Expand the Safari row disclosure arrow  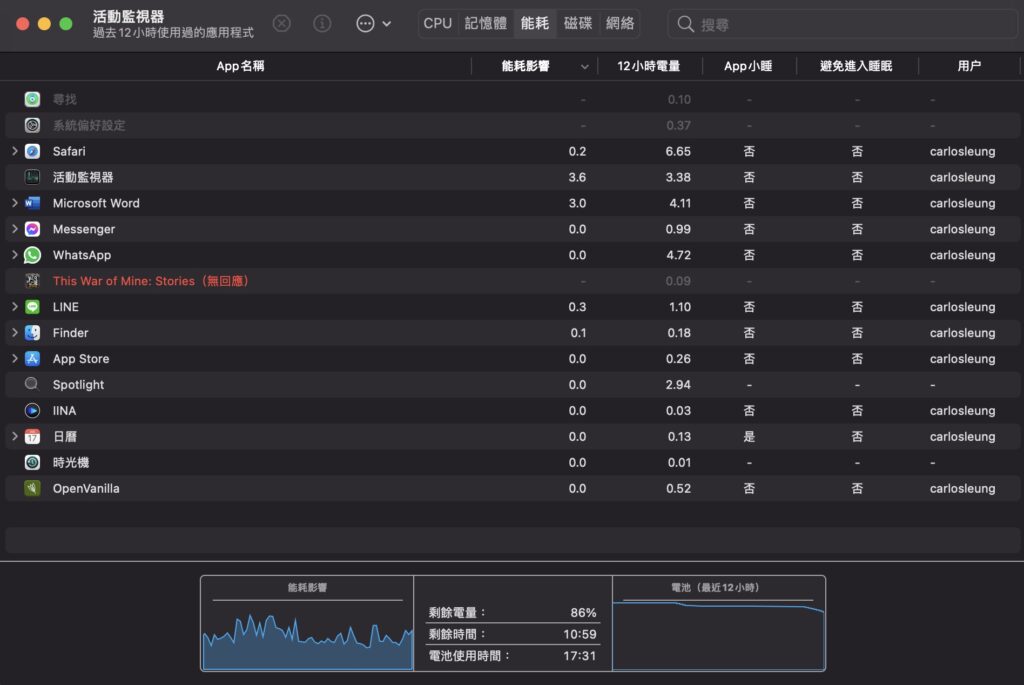pos(14,151)
